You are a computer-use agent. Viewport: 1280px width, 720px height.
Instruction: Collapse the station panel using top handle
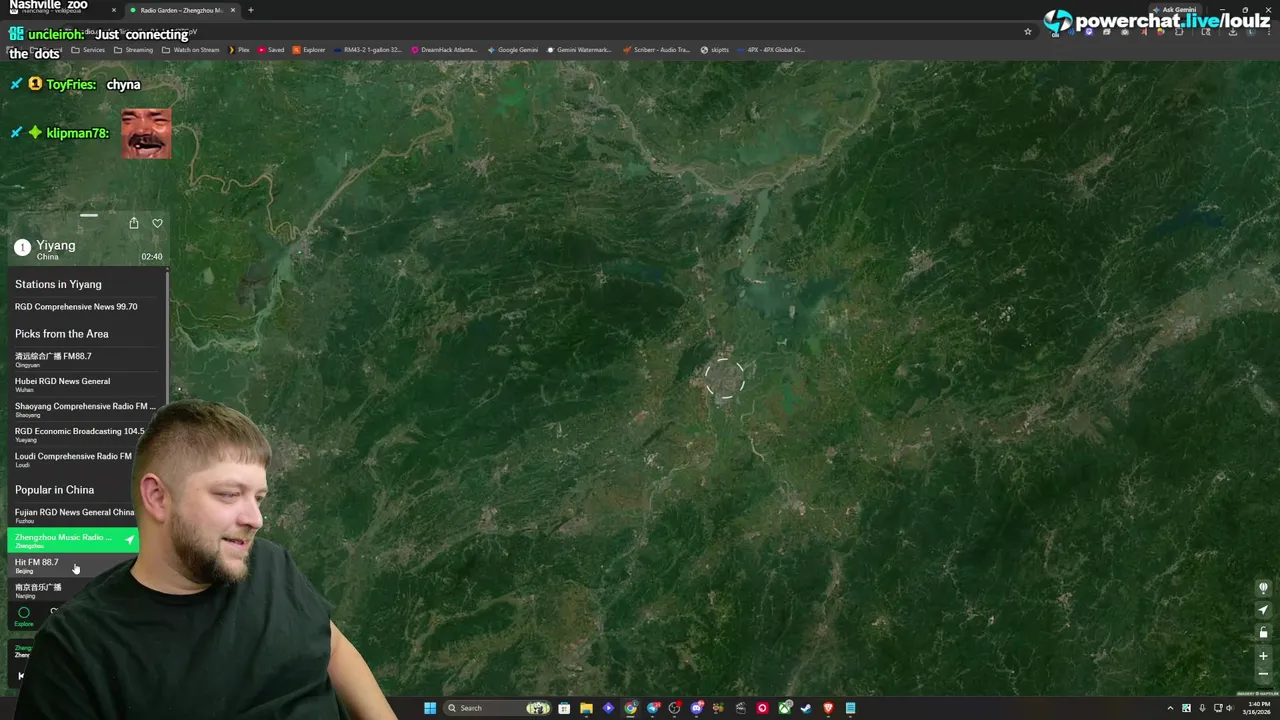(x=89, y=214)
